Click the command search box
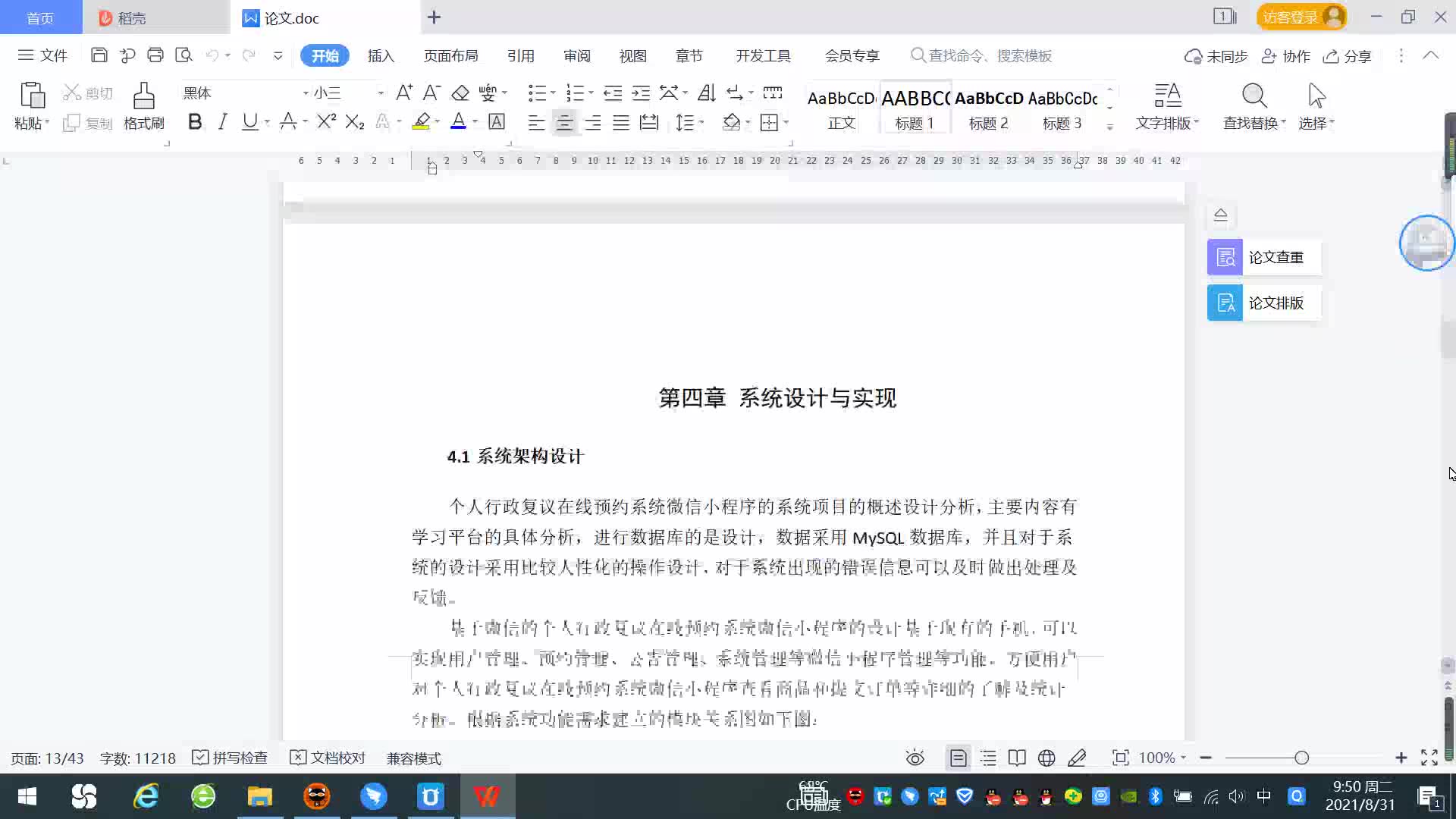Viewport: 1456px width, 819px height. [x=981, y=55]
